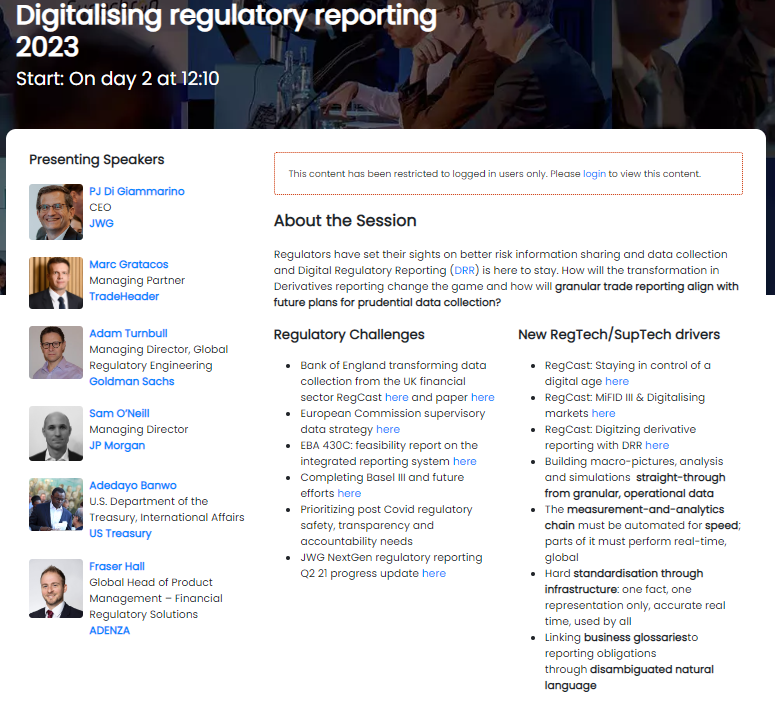Visit the TradeHeader company link

pos(124,296)
